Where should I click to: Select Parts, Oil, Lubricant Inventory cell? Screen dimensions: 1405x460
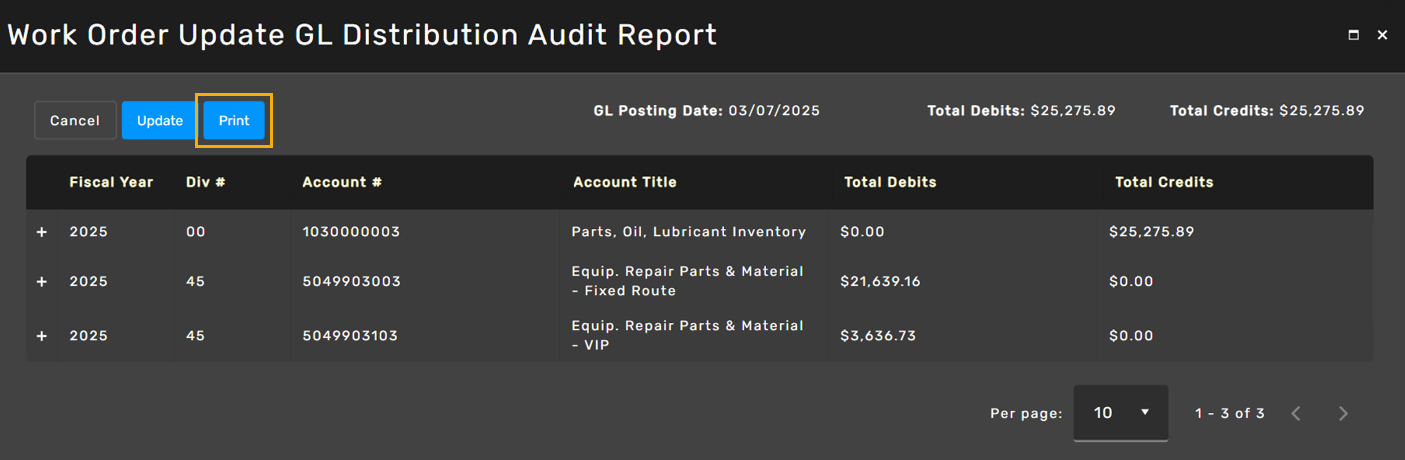(x=688, y=232)
